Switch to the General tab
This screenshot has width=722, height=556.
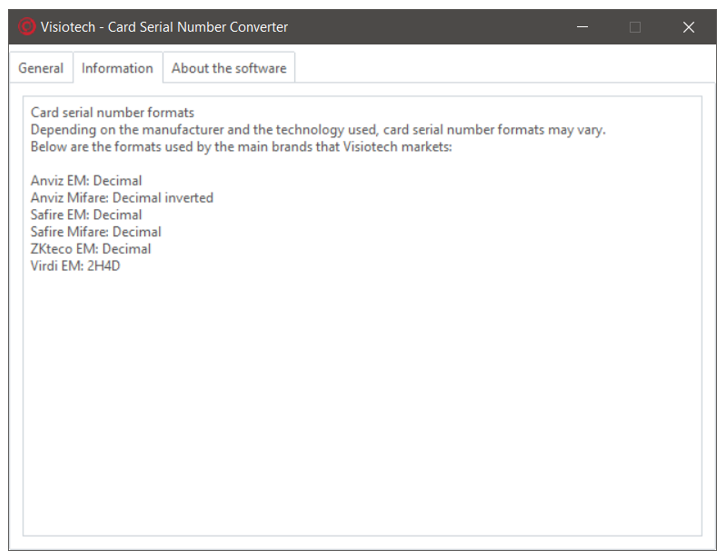(x=41, y=68)
